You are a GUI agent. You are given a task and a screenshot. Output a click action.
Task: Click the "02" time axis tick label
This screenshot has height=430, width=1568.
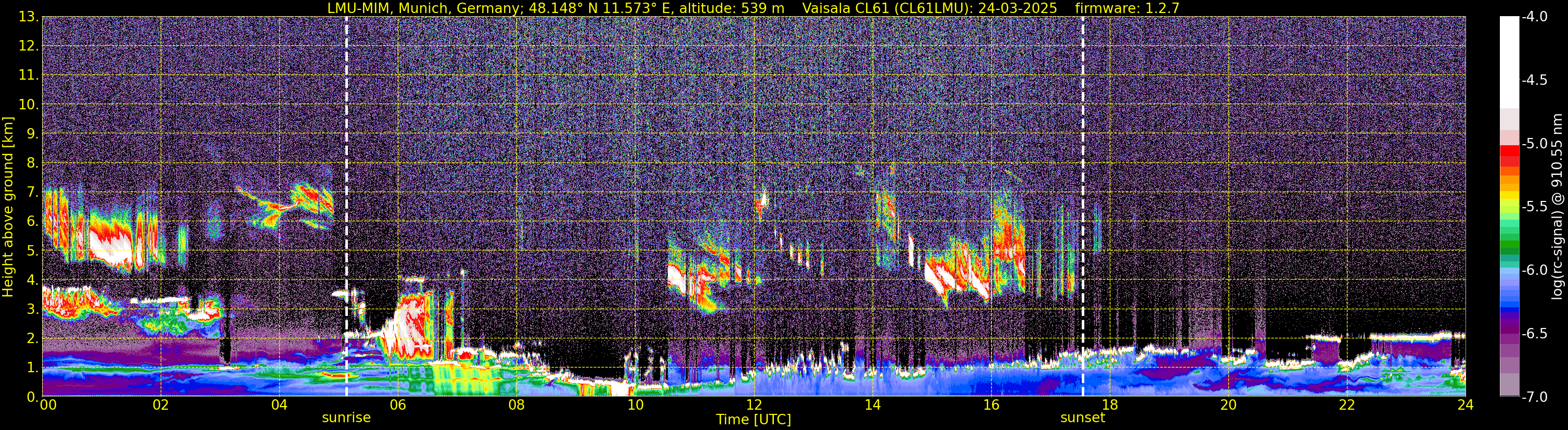tap(161, 406)
